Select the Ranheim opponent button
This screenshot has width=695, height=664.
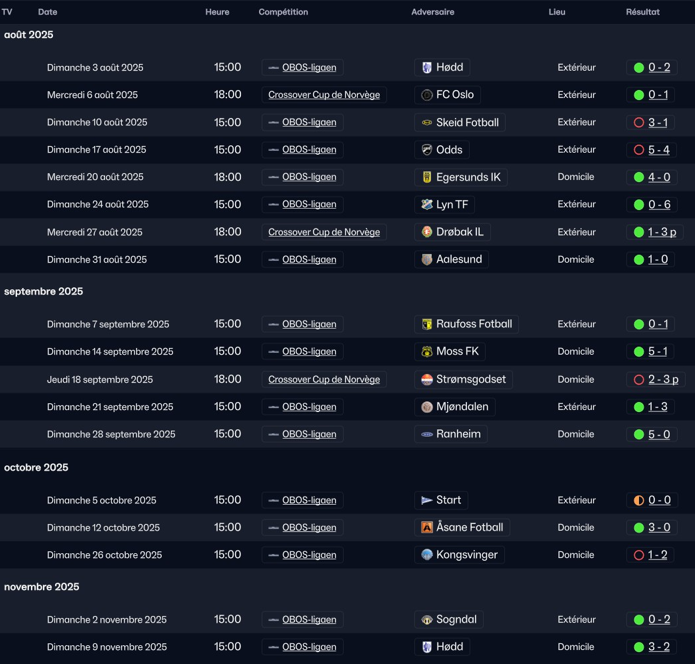(x=450, y=435)
